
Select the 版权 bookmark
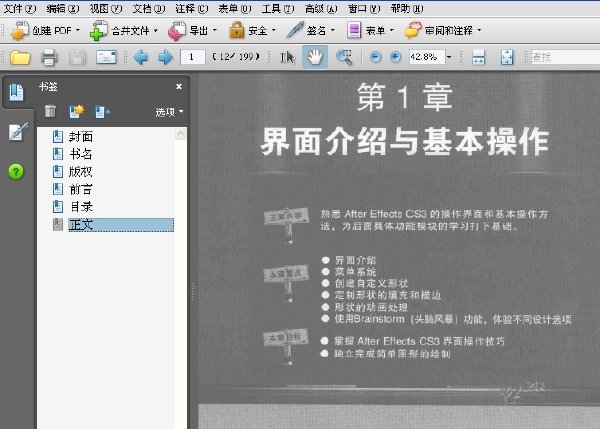pos(81,172)
